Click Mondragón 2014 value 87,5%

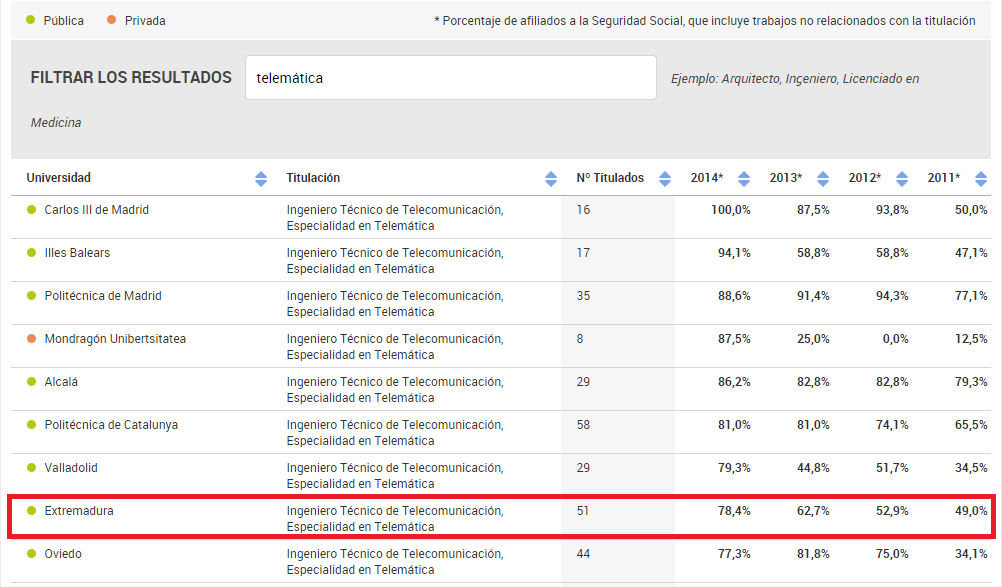click(734, 339)
